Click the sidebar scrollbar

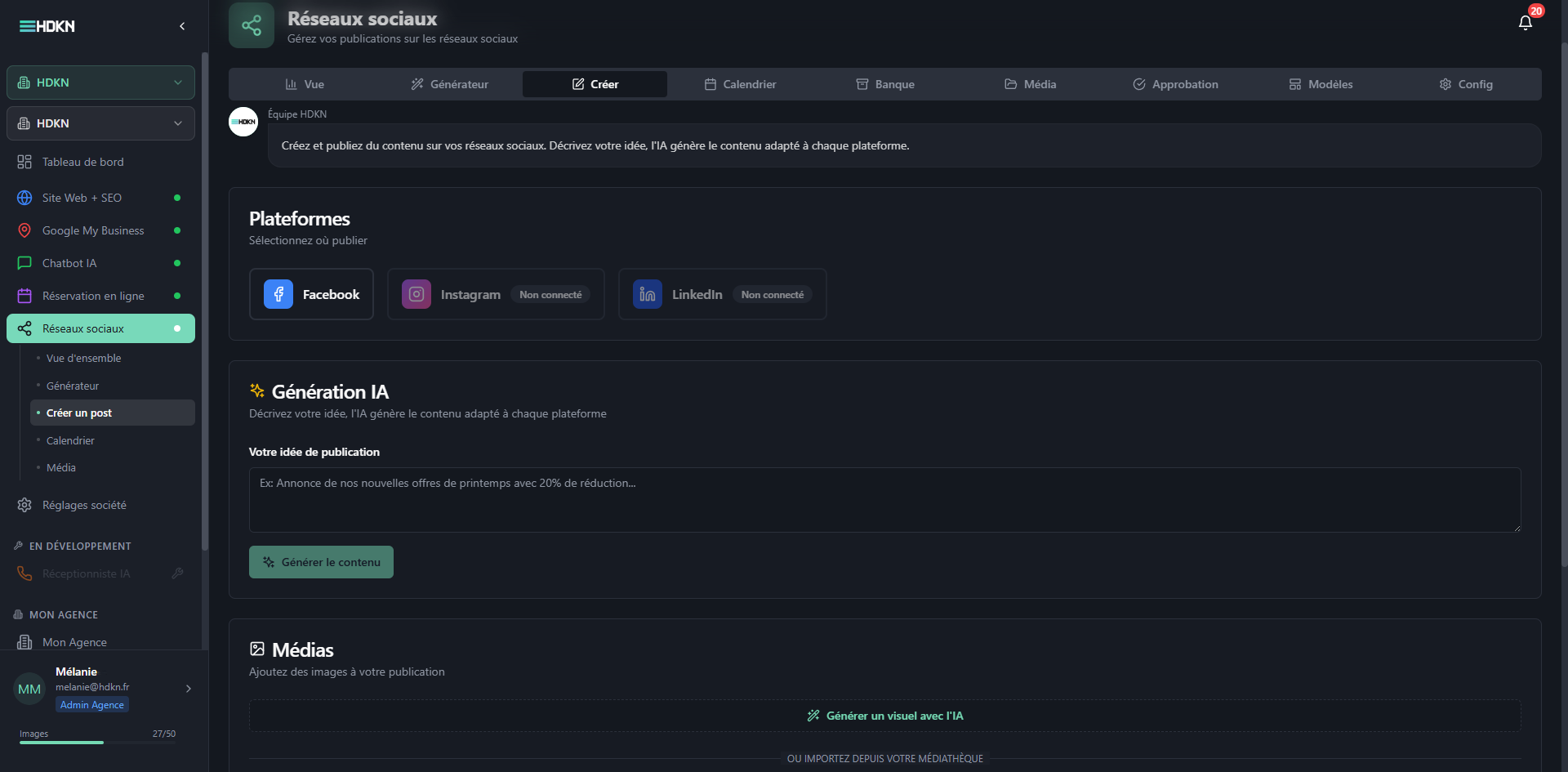(x=205, y=302)
